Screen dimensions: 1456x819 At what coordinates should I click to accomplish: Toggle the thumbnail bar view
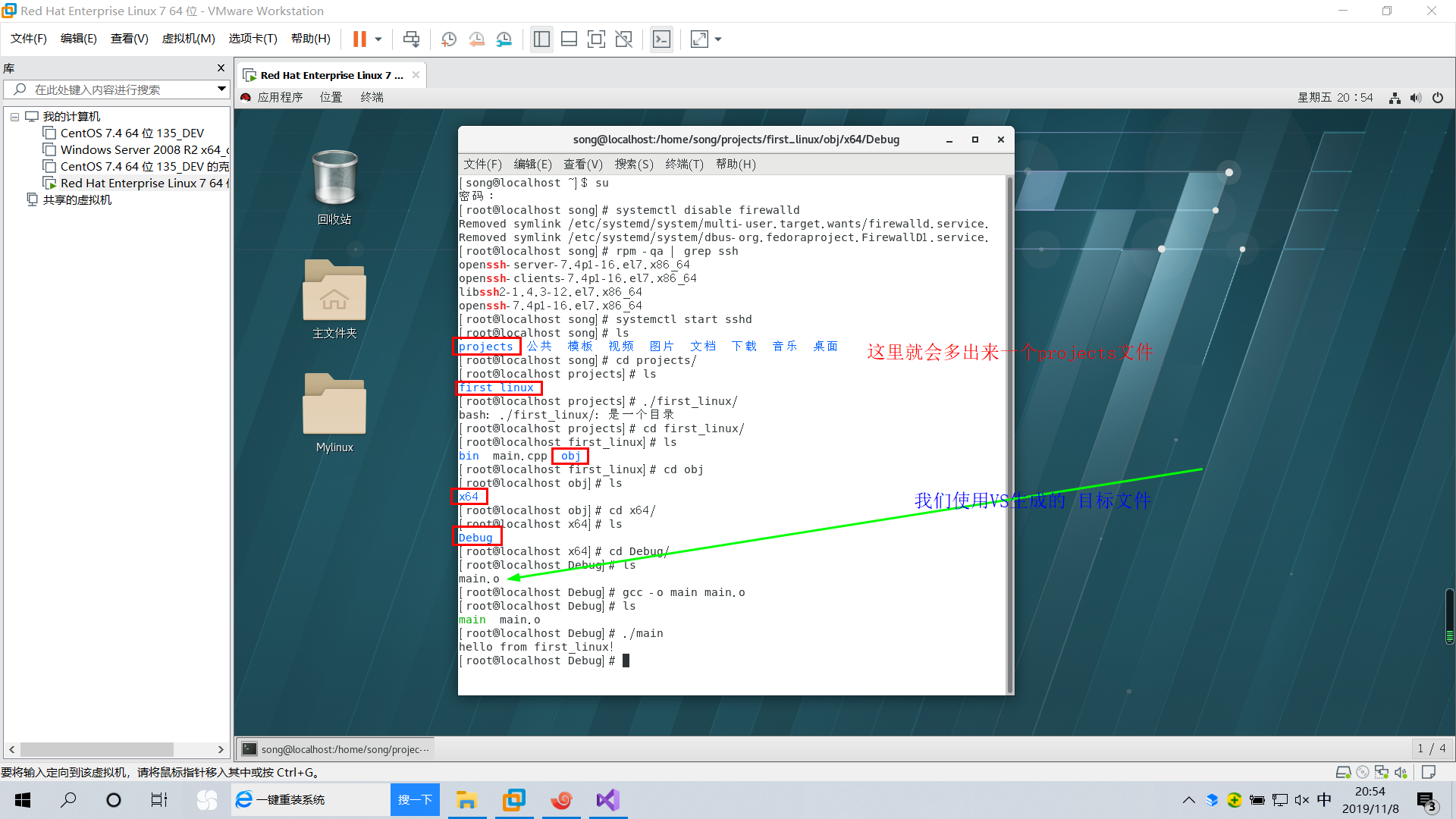click(569, 39)
